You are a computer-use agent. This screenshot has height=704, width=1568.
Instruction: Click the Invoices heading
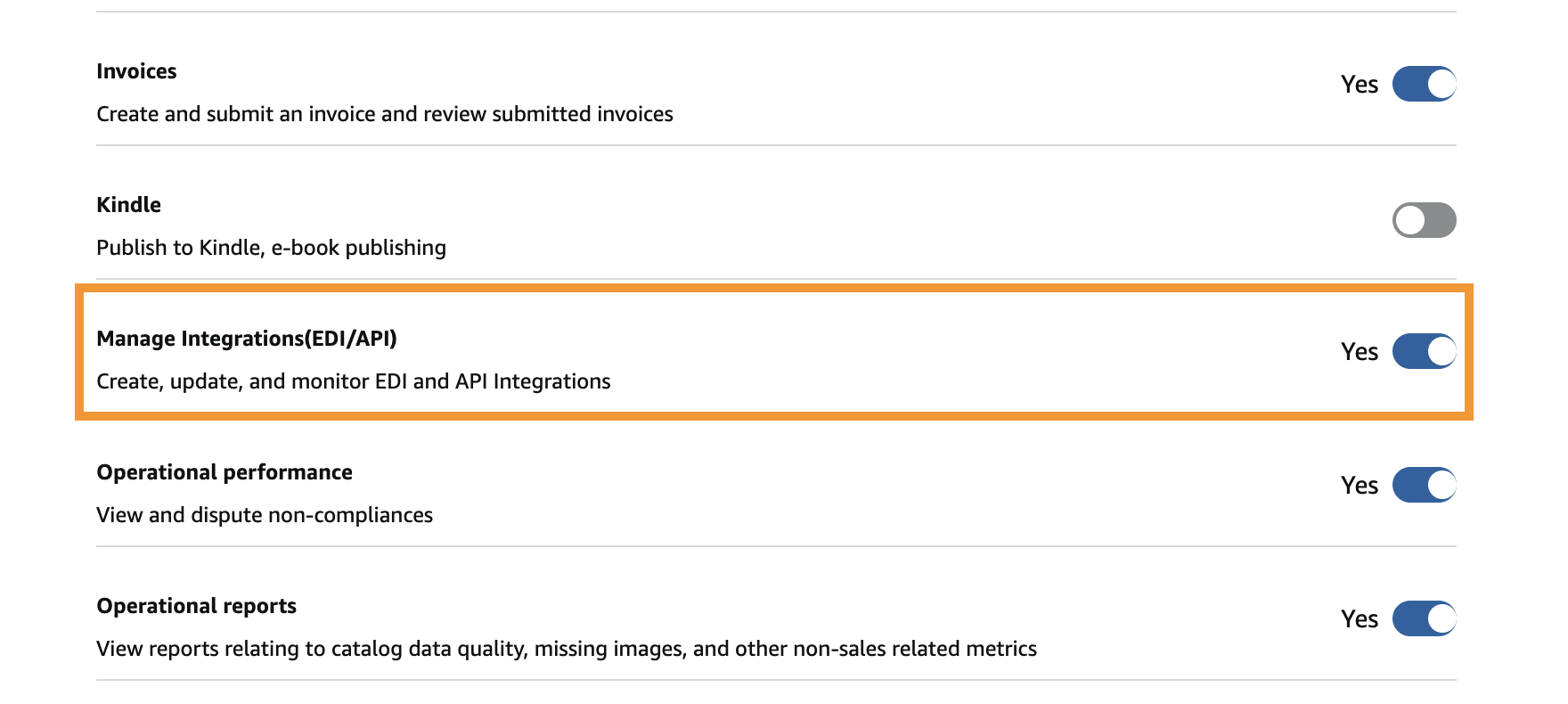[x=136, y=71]
